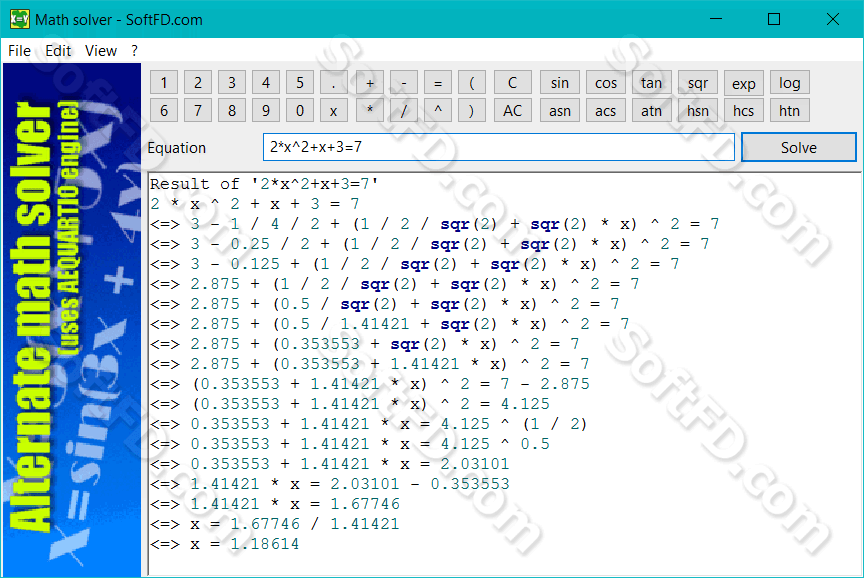The image size is (864, 578).
Task: Insert the equals sign button
Action: (x=438, y=83)
